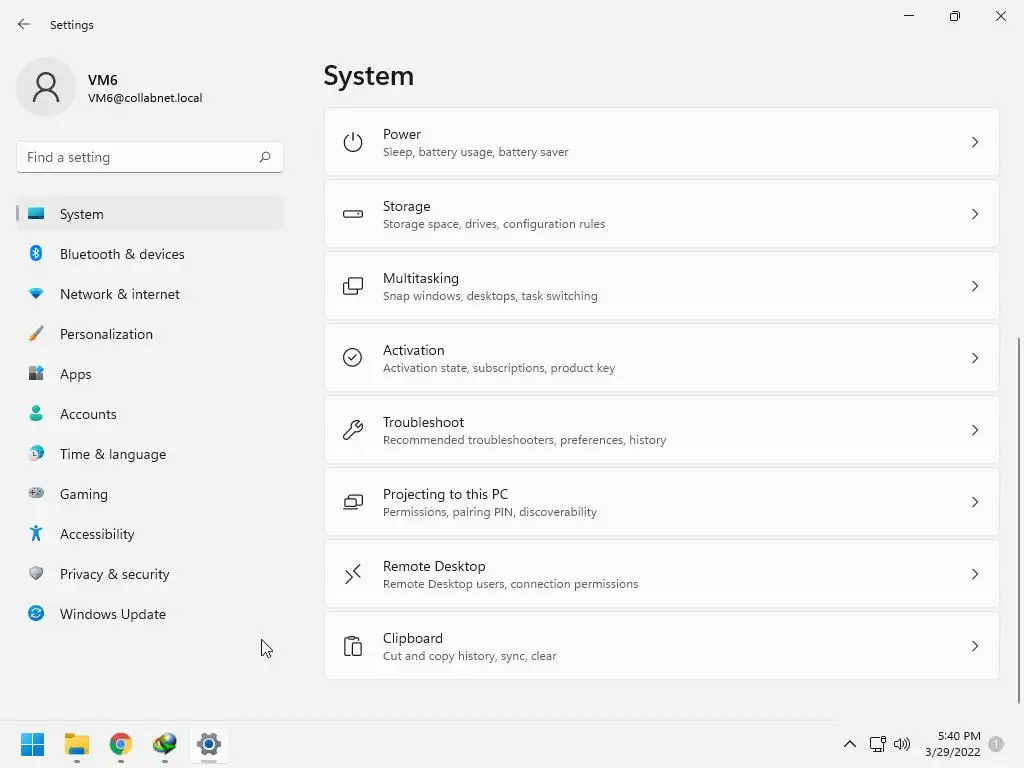This screenshot has width=1024, height=768.
Task: Click the Clipboard icon
Action: 353,646
